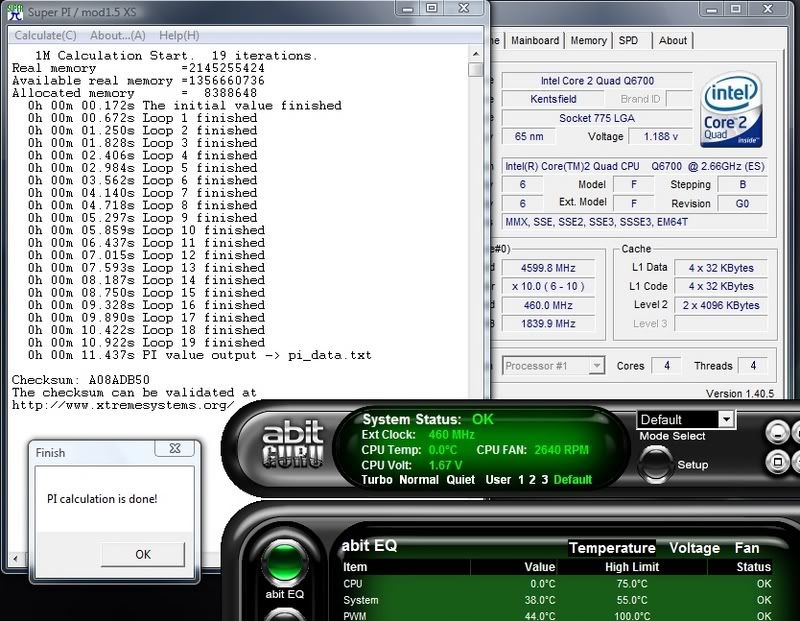800x621 pixels.
Task: Switch to the Memory tab in CPU-Z
Action: point(588,40)
